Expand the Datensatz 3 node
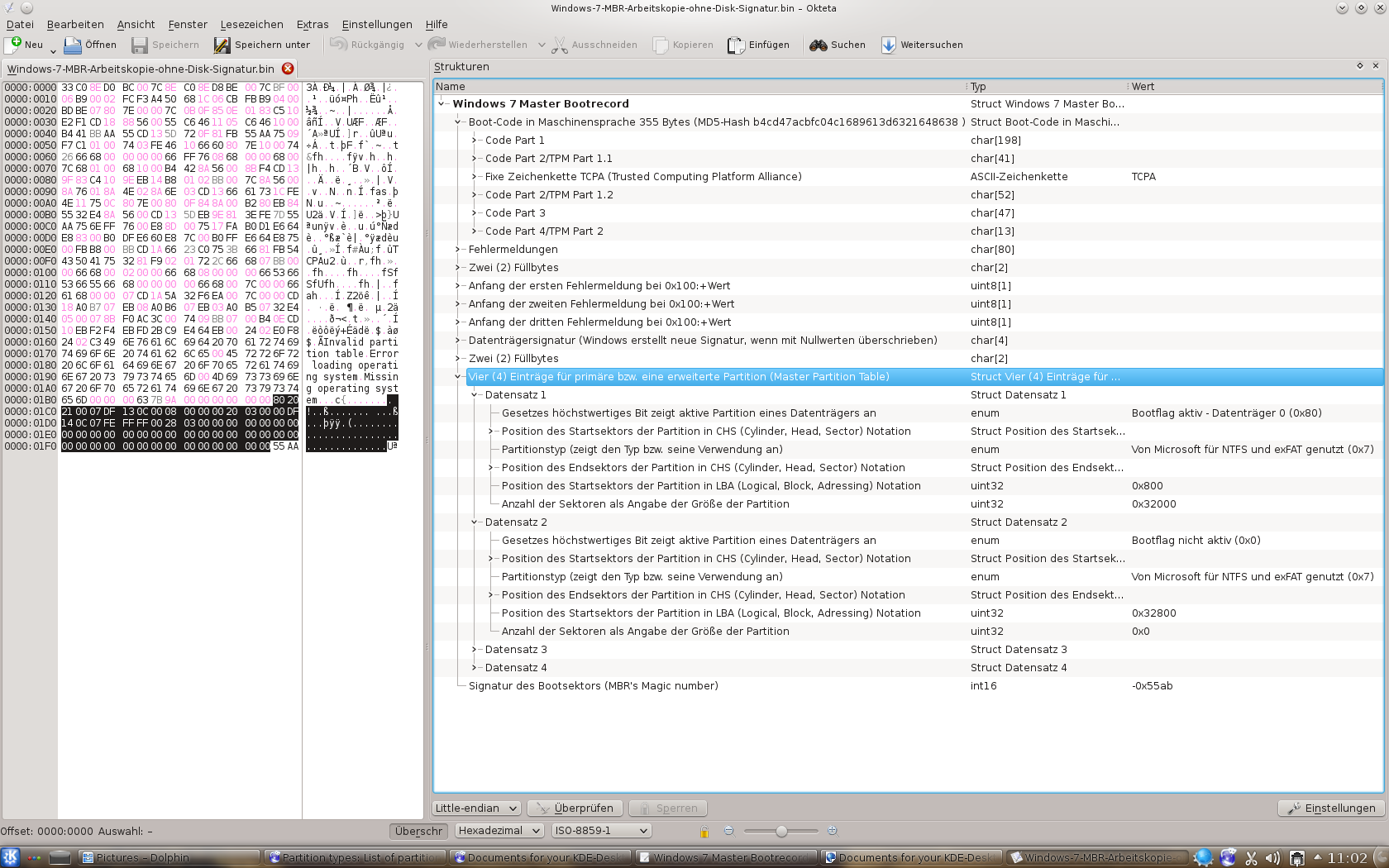Image resolution: width=1389 pixels, height=868 pixels. pyautogui.click(x=474, y=650)
